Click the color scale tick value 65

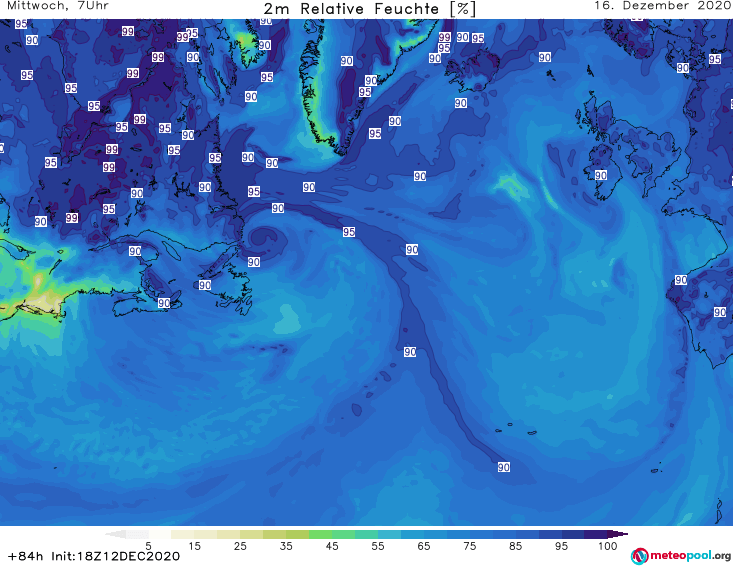click(424, 545)
